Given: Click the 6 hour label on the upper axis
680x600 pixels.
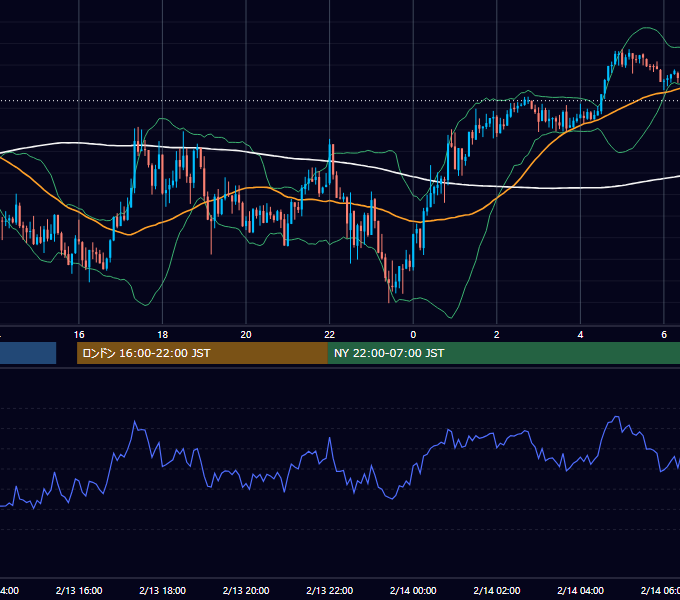Looking at the screenshot, I should (664, 335).
